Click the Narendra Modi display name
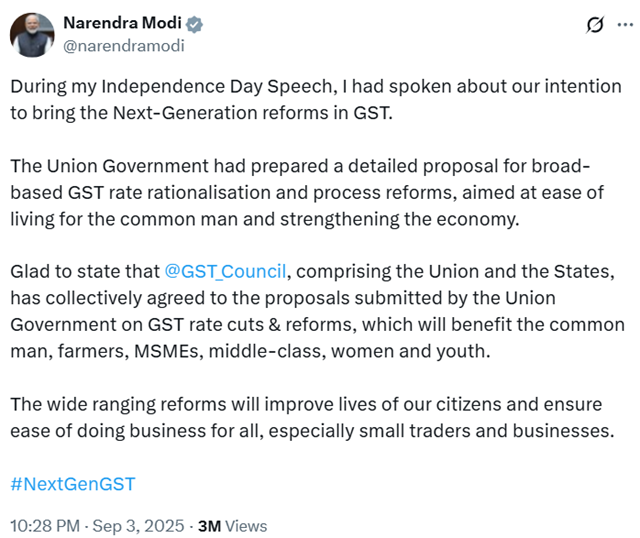 [x=122, y=23]
